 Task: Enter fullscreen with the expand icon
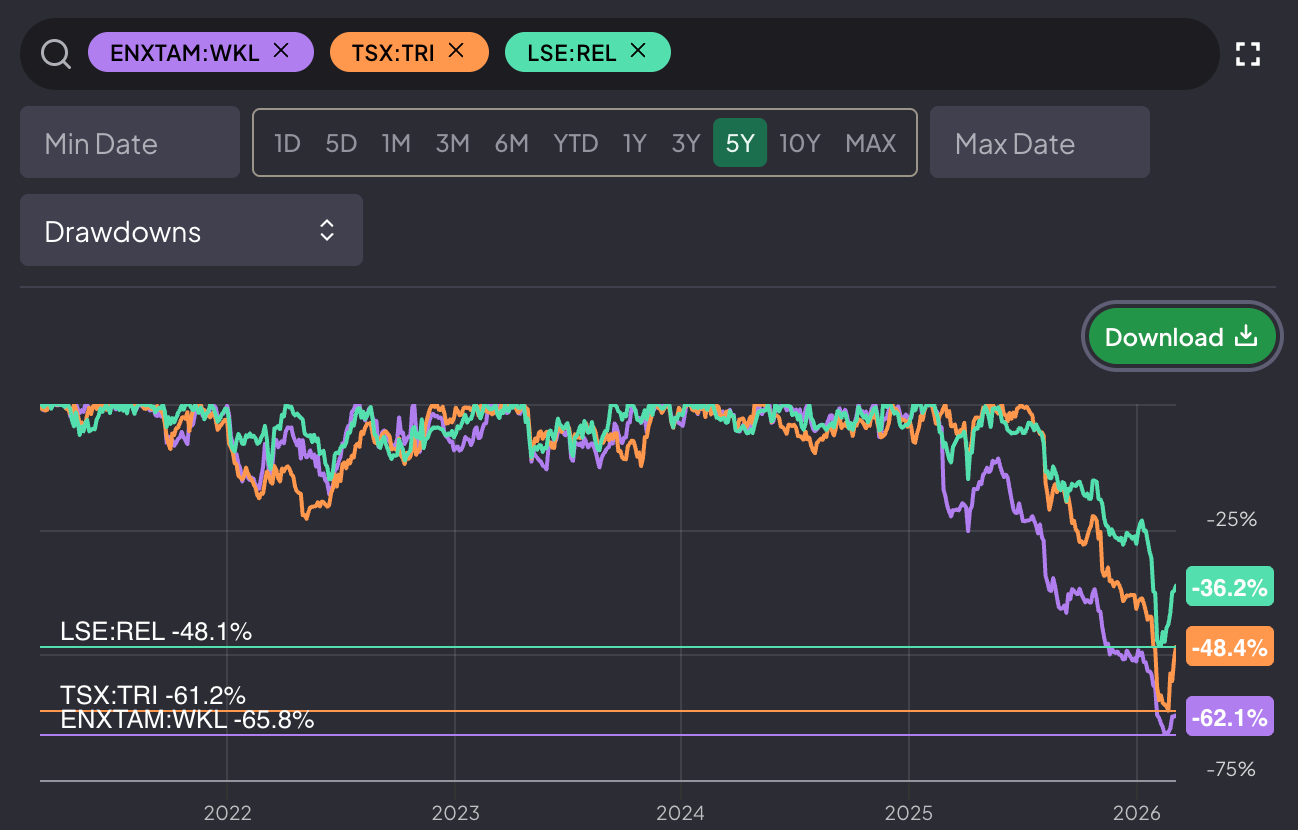pyautogui.click(x=1247, y=54)
